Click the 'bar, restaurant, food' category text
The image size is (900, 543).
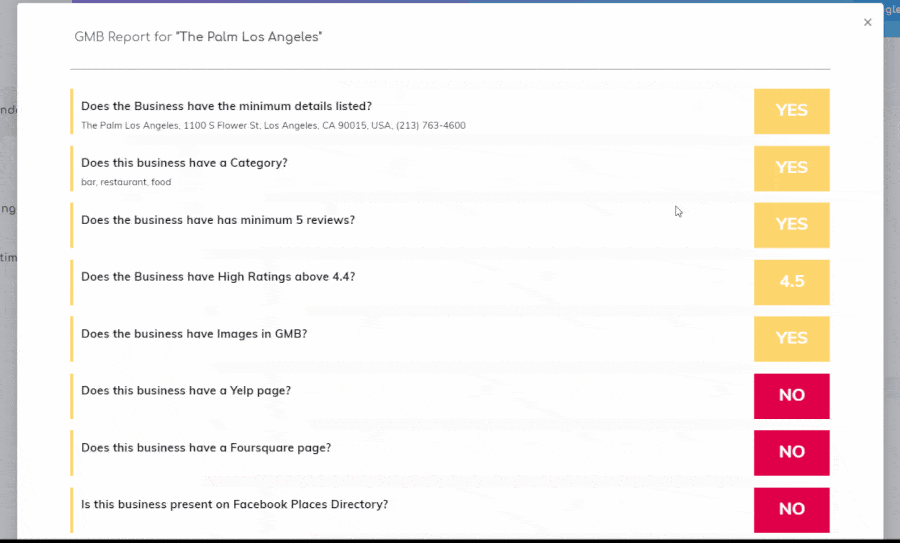126,183
